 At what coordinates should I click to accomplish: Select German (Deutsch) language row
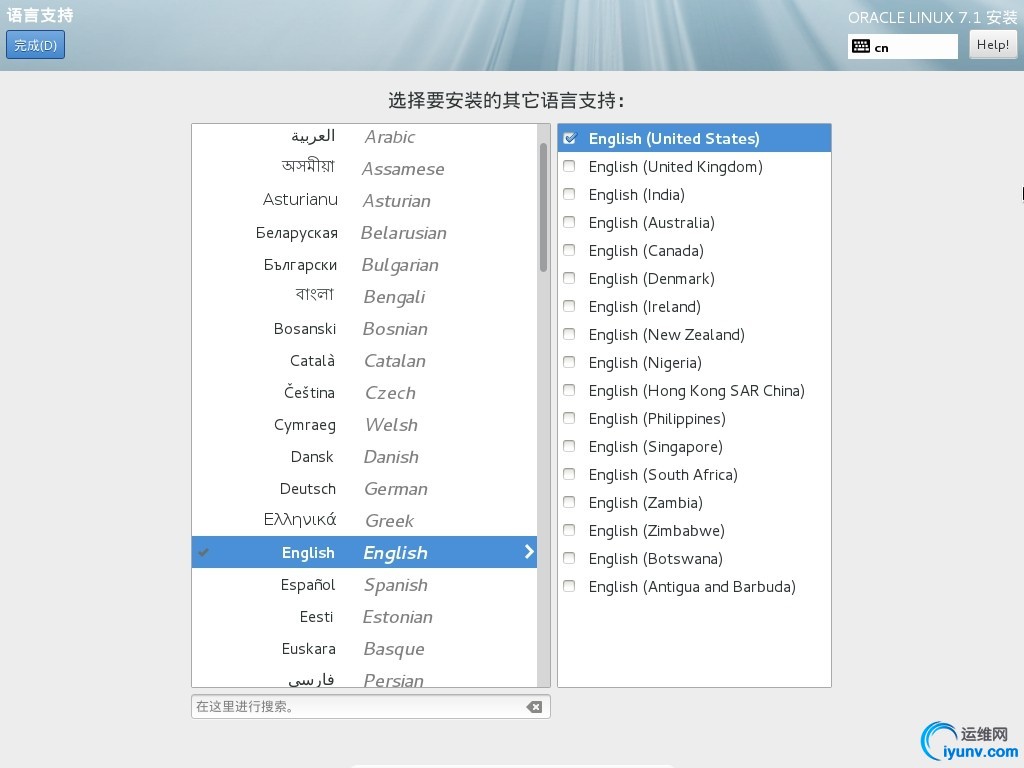coord(364,488)
